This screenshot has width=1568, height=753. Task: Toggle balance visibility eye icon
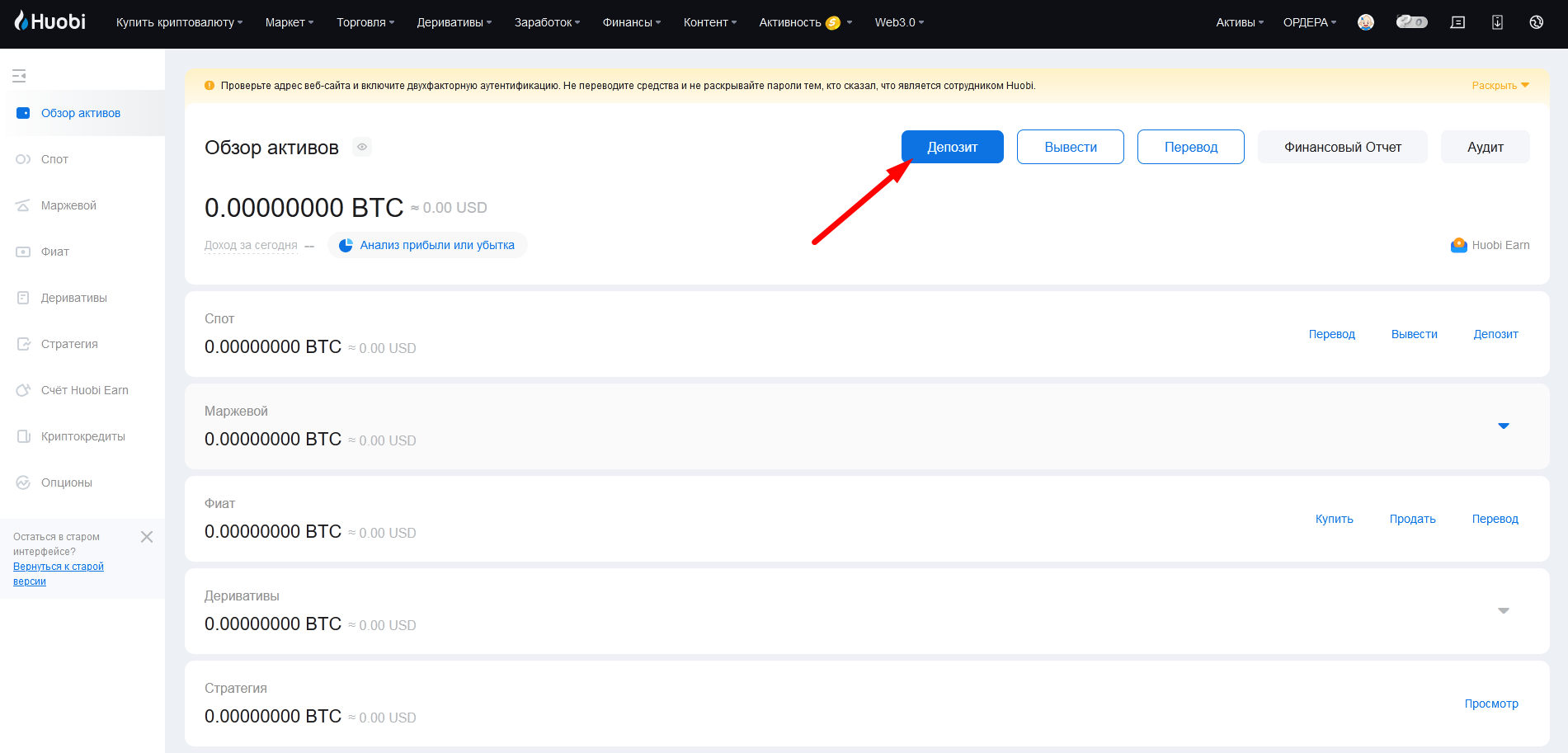pos(362,147)
